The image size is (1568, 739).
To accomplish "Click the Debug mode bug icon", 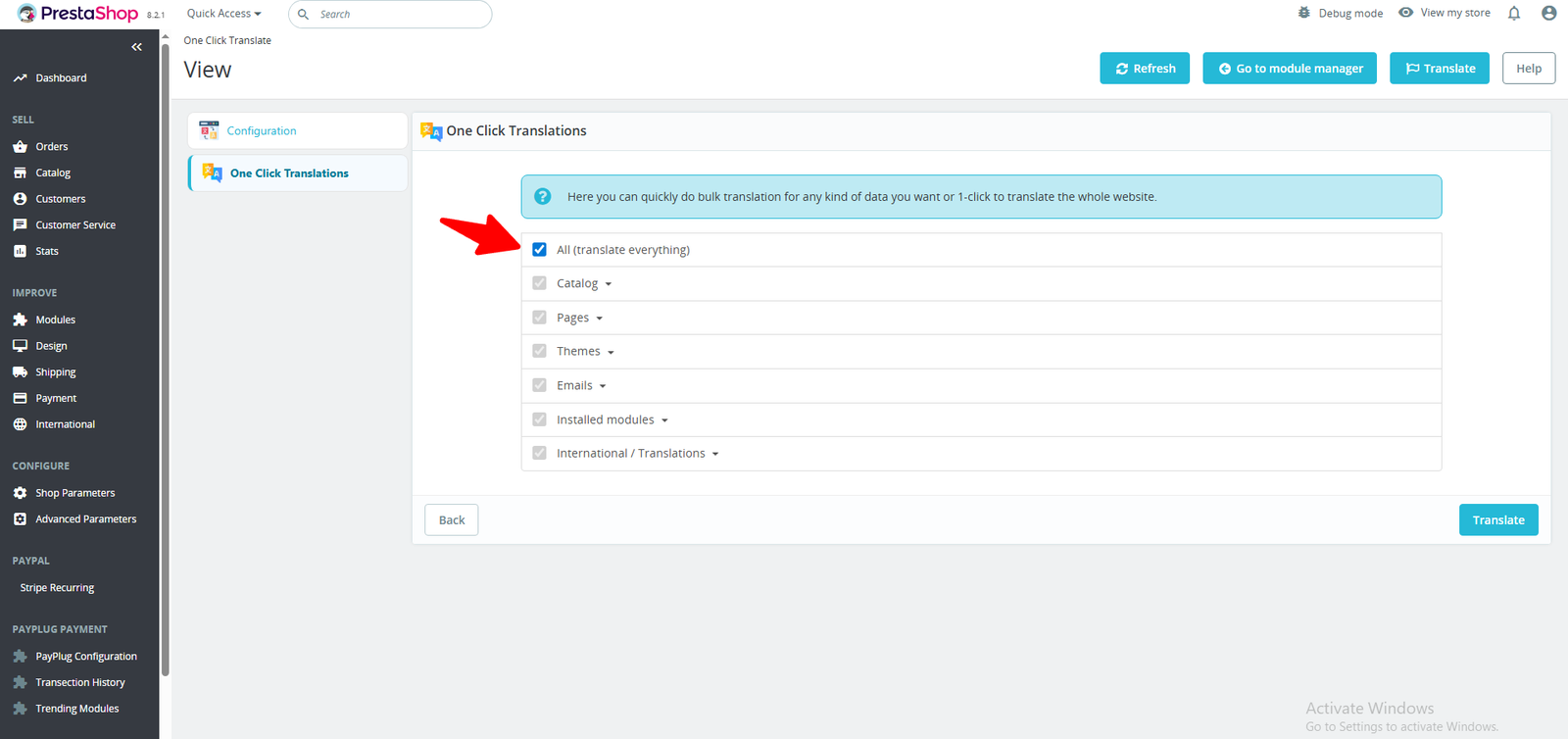I will (1303, 14).
